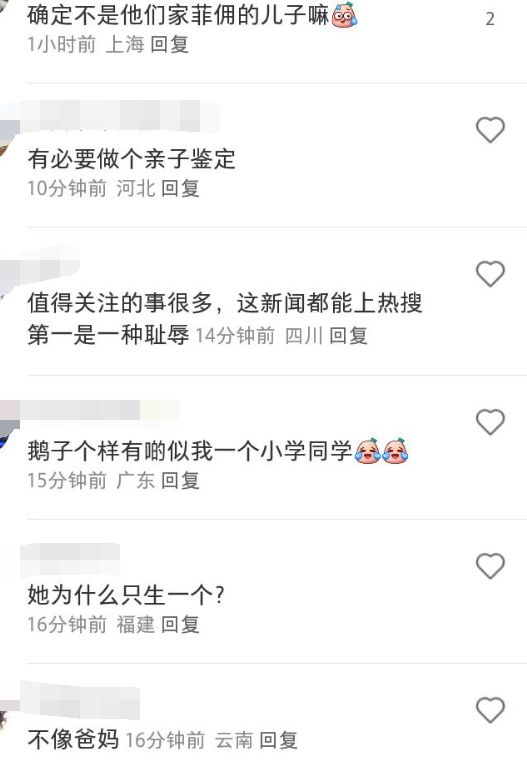527x772 pixels.
Task: Select comment text 确定不是他们家菲佣的儿子嘛
Action: 178,16
